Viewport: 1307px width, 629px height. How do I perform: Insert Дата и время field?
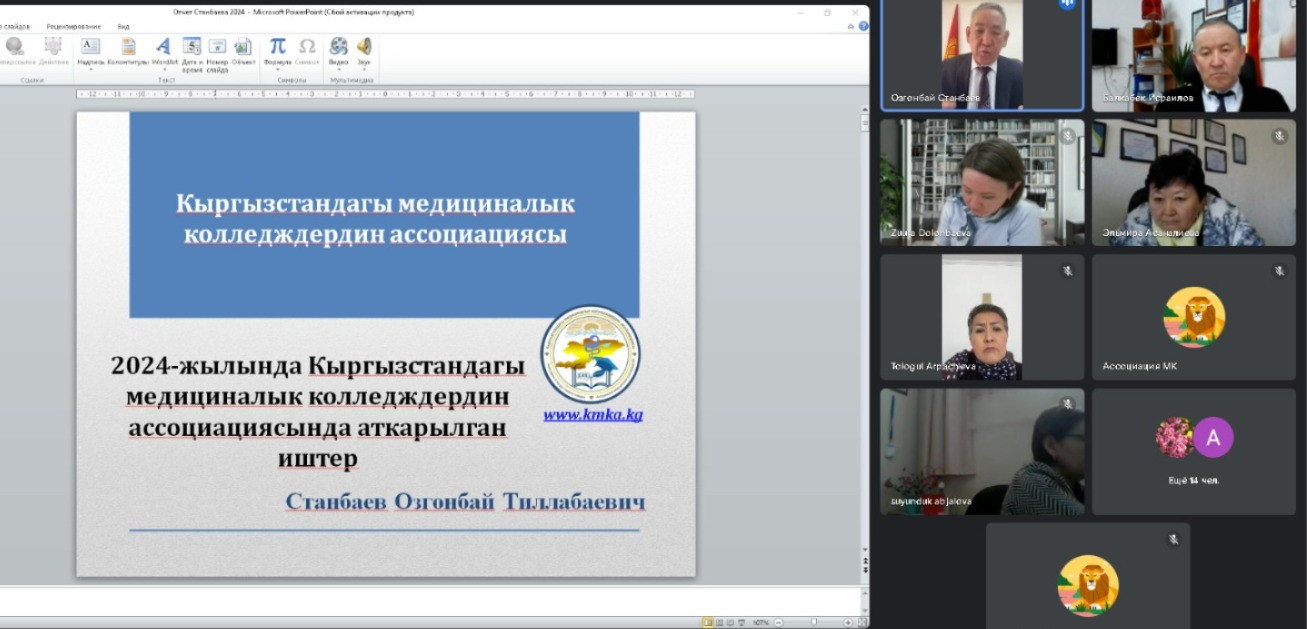(192, 52)
